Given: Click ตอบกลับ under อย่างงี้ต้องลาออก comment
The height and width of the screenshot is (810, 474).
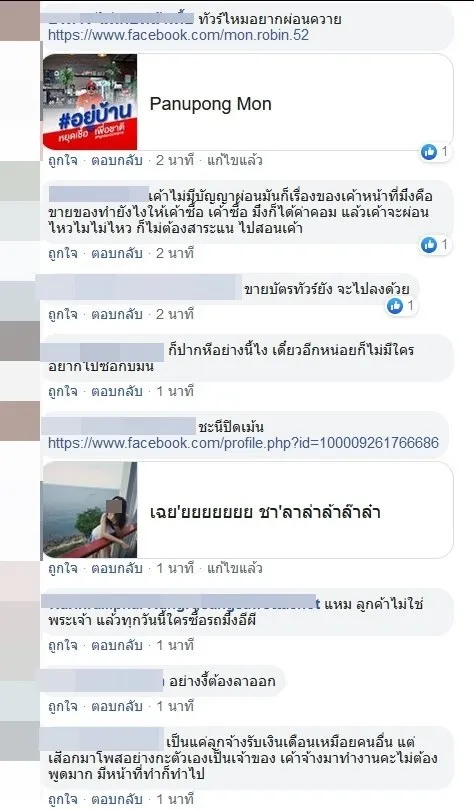Looking at the screenshot, I should pyautogui.click(x=117, y=706).
